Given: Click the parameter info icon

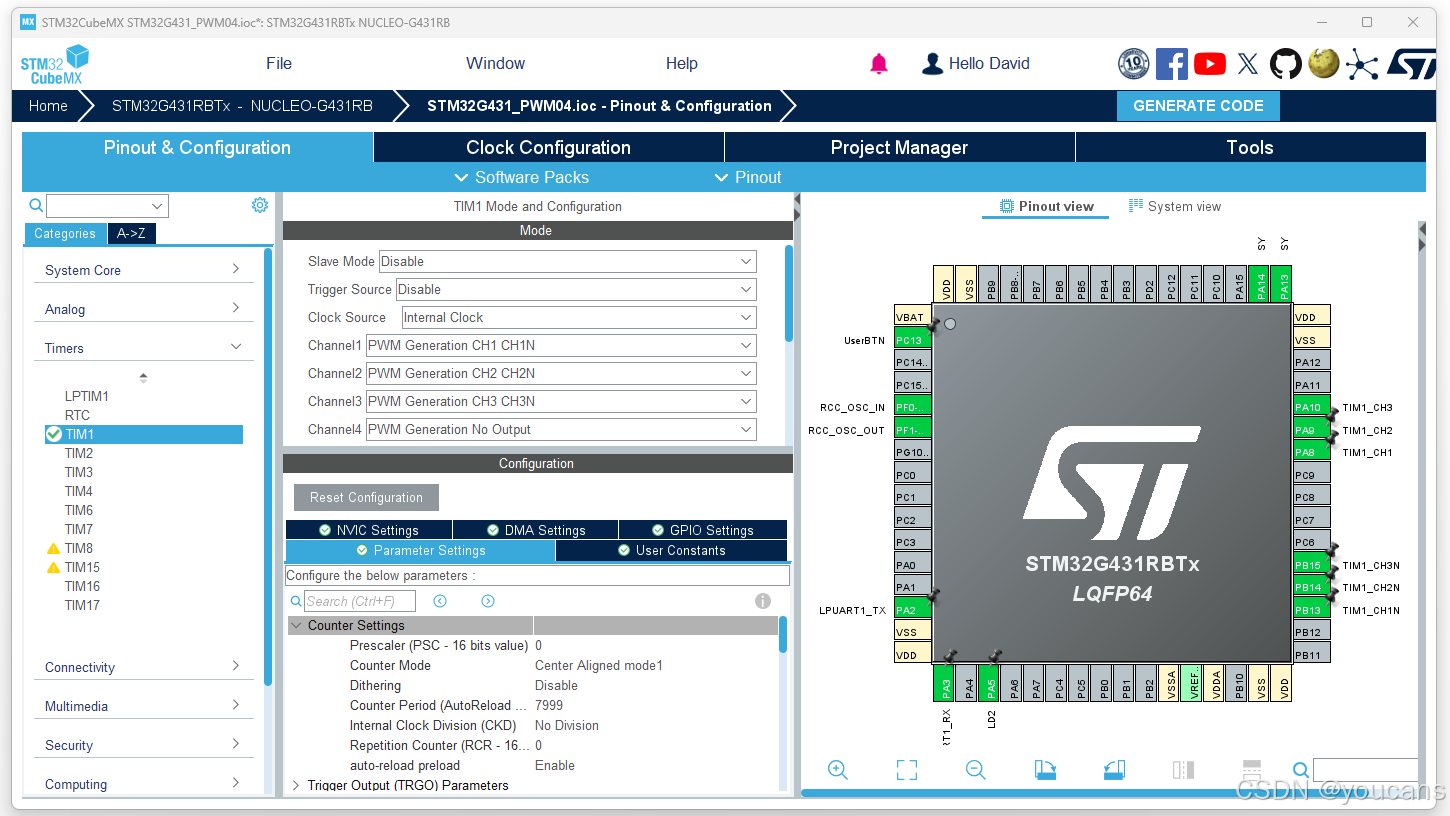Looking at the screenshot, I should pyautogui.click(x=763, y=601).
